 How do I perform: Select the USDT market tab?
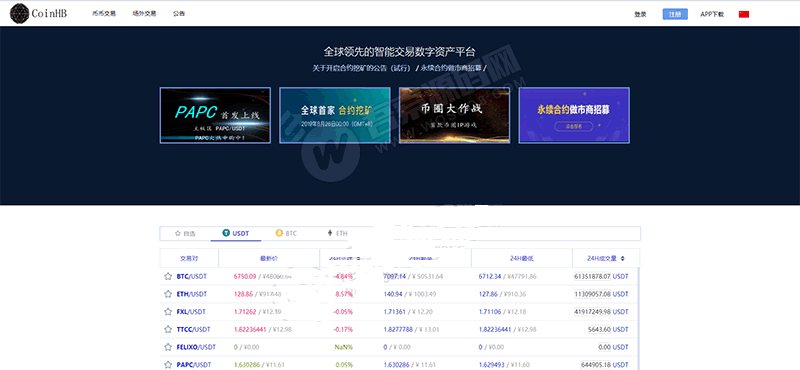click(x=236, y=233)
